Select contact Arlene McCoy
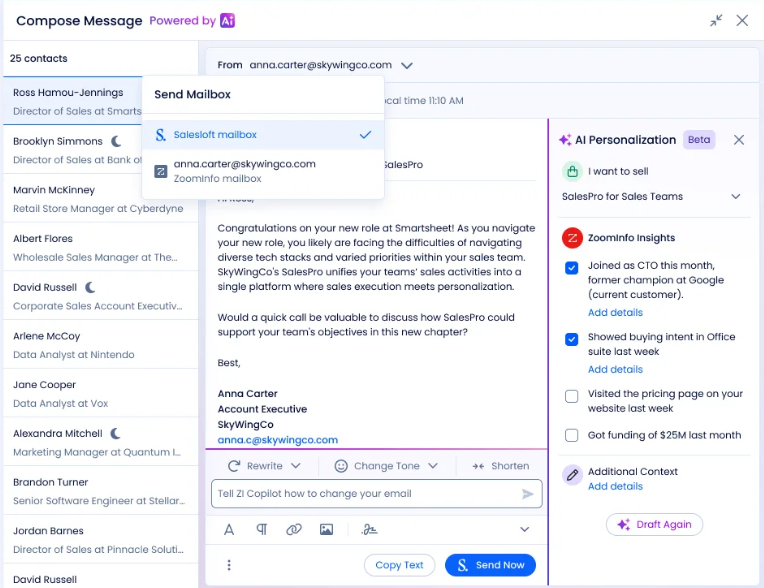Screen dimensions: 764x588 pyautogui.click(x=100, y=345)
